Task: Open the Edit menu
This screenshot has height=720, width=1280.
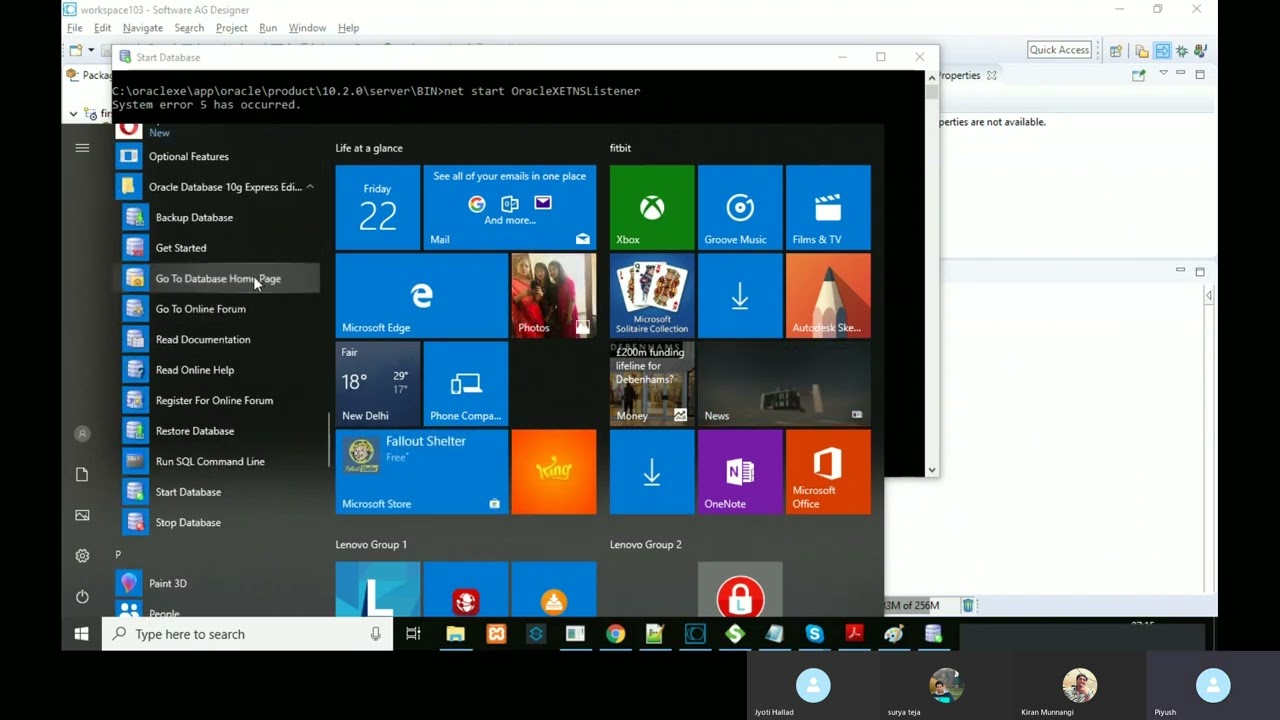Action: point(103,28)
